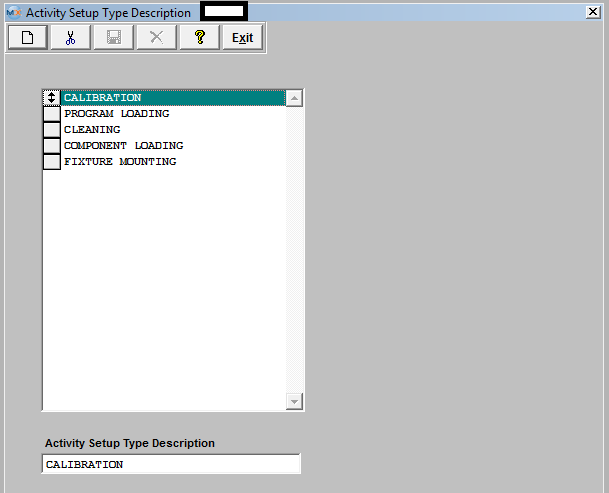Click the New record blank page icon
The image size is (609, 493).
click(28, 38)
